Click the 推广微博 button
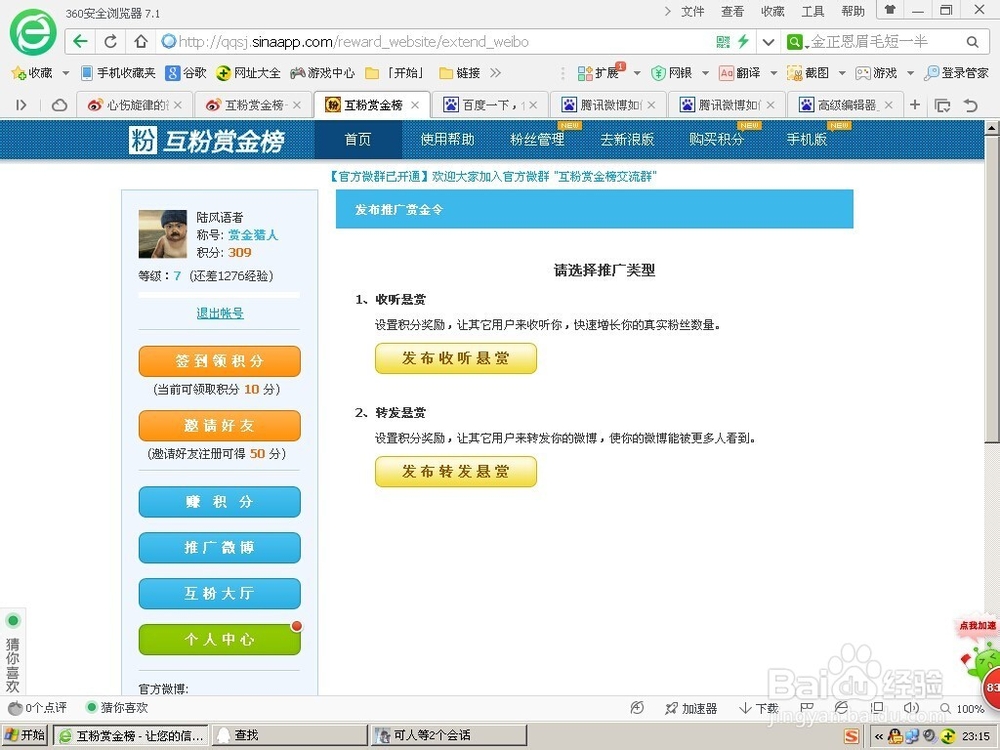Image resolution: width=1000 pixels, height=750 pixels. pyautogui.click(x=219, y=548)
